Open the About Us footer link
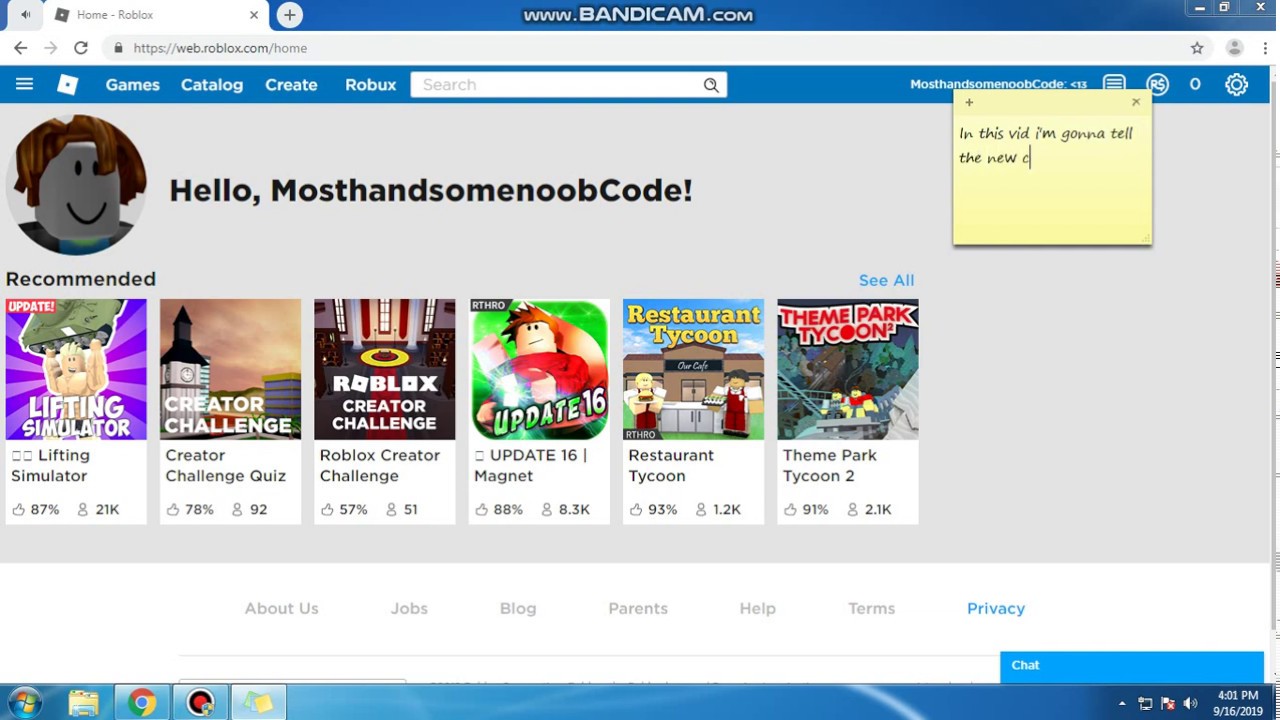1280x720 pixels. [x=281, y=608]
